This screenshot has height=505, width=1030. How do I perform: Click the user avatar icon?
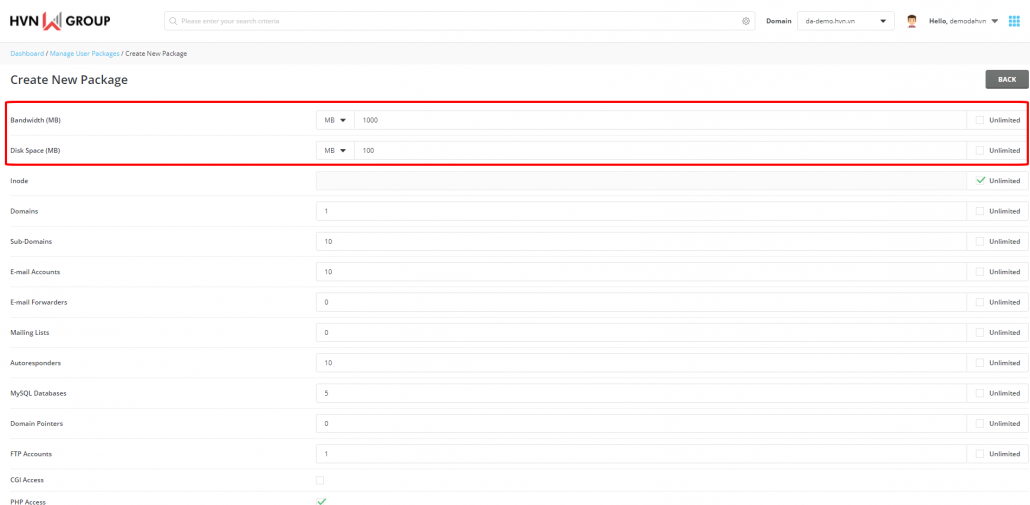[911, 21]
